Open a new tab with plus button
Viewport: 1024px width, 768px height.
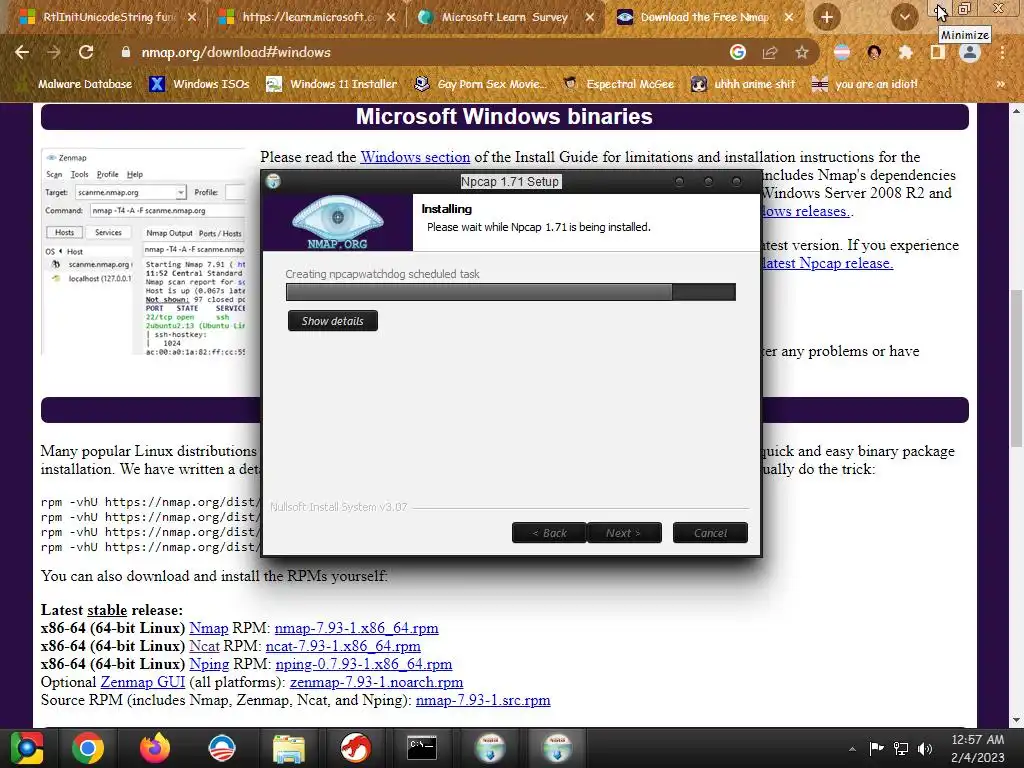[x=826, y=17]
